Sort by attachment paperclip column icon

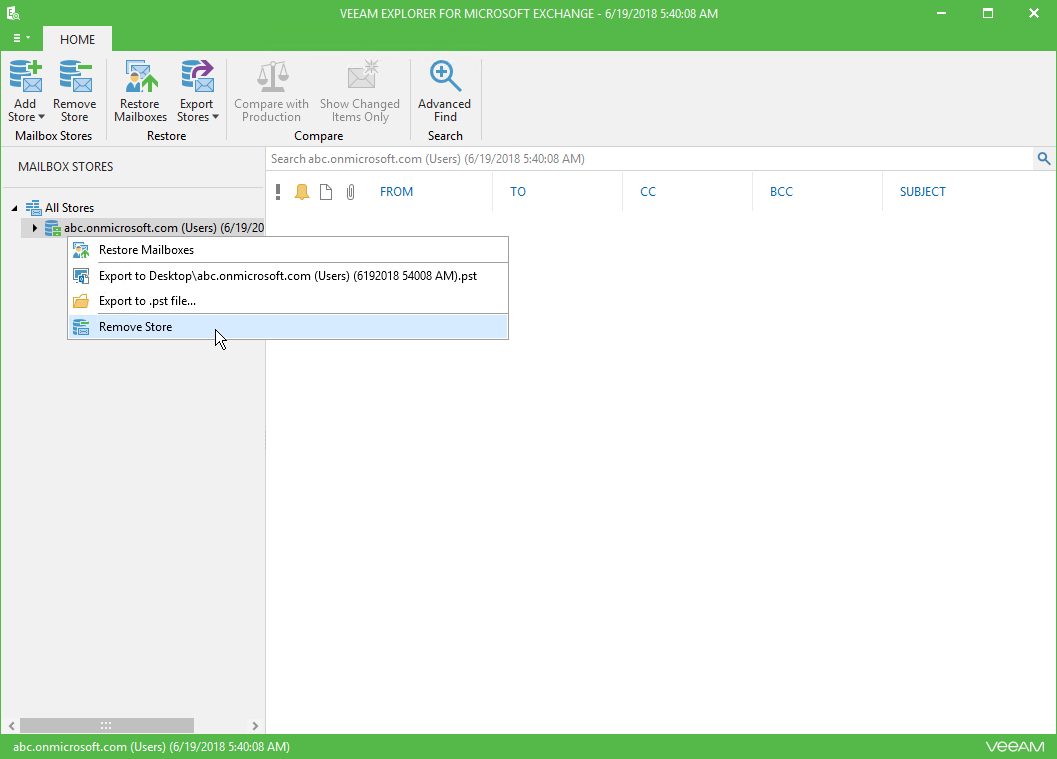point(351,192)
